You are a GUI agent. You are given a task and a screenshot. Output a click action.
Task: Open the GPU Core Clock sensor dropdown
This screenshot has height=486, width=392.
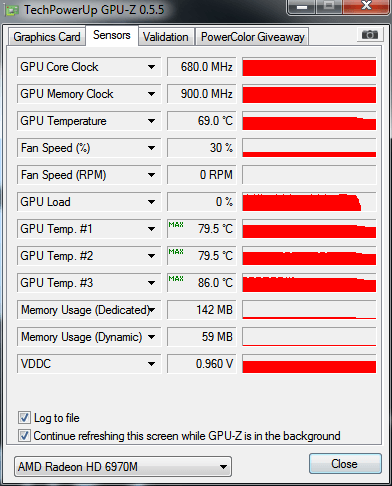tap(151, 67)
